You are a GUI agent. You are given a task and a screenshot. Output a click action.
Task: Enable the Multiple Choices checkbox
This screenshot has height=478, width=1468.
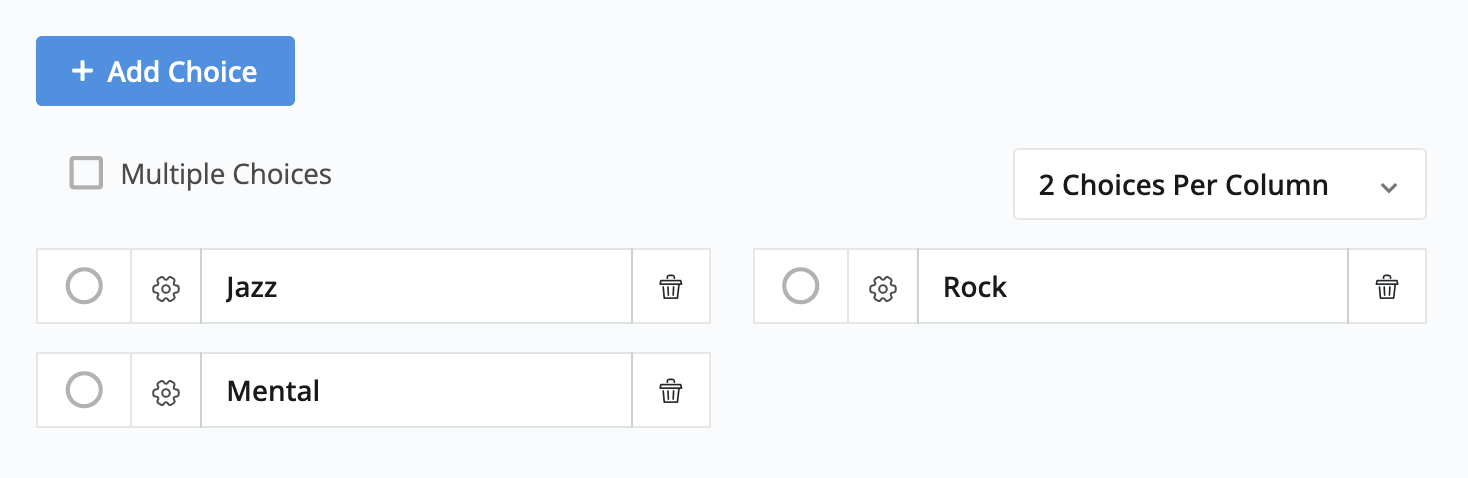click(86, 174)
